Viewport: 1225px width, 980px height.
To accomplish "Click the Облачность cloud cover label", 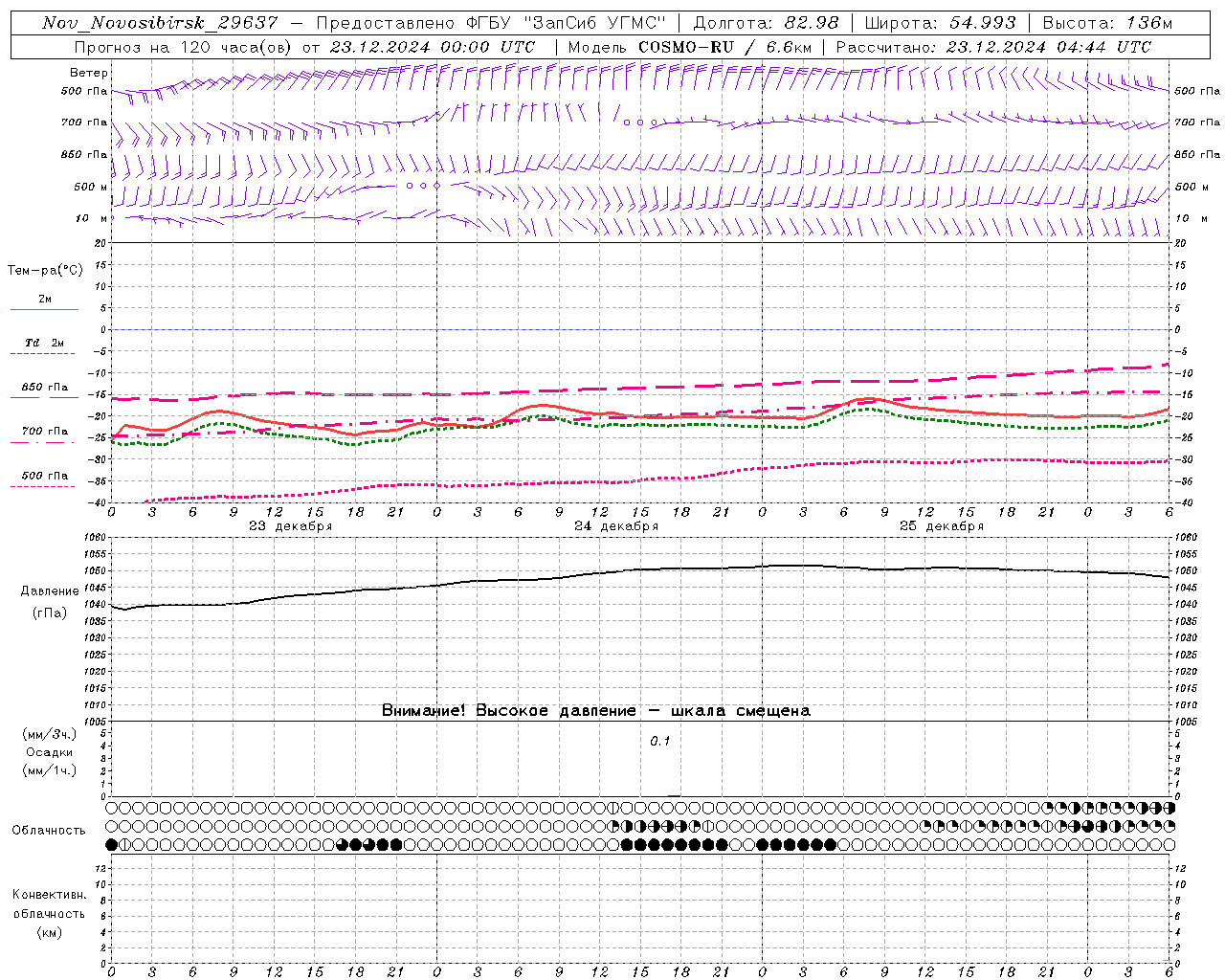I will [x=49, y=830].
